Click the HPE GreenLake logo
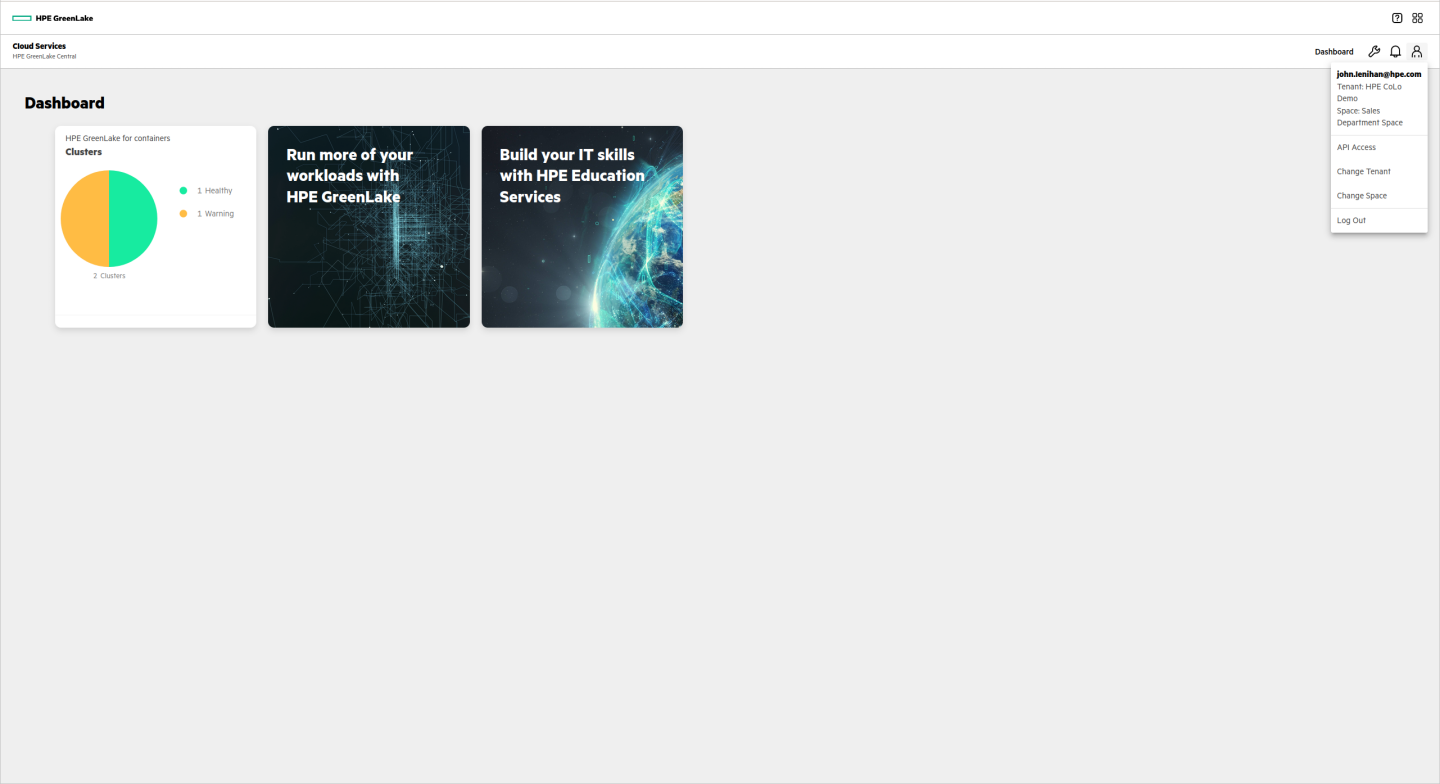This screenshot has width=1440, height=784. point(53,18)
